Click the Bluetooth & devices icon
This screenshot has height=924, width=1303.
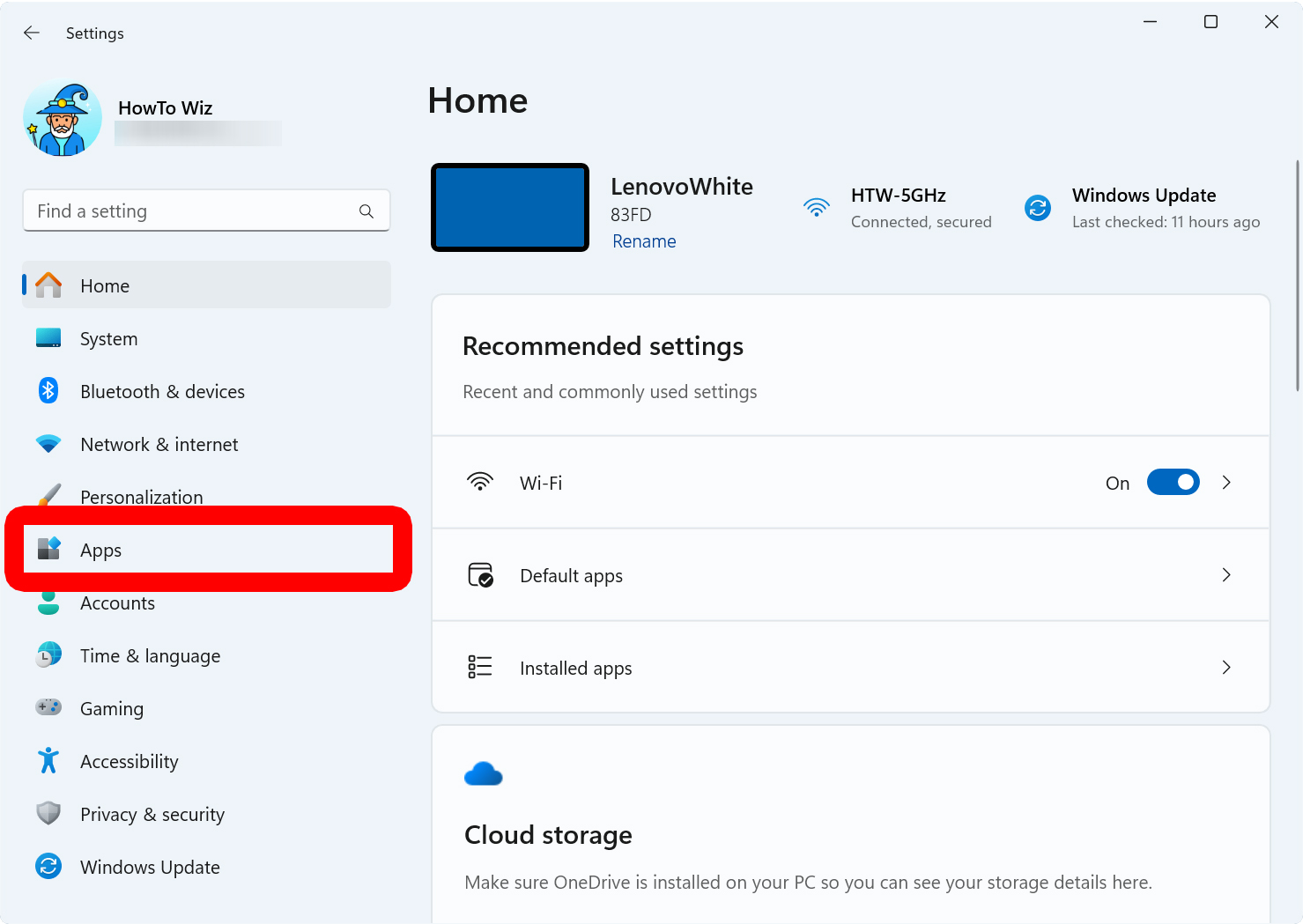tap(48, 391)
